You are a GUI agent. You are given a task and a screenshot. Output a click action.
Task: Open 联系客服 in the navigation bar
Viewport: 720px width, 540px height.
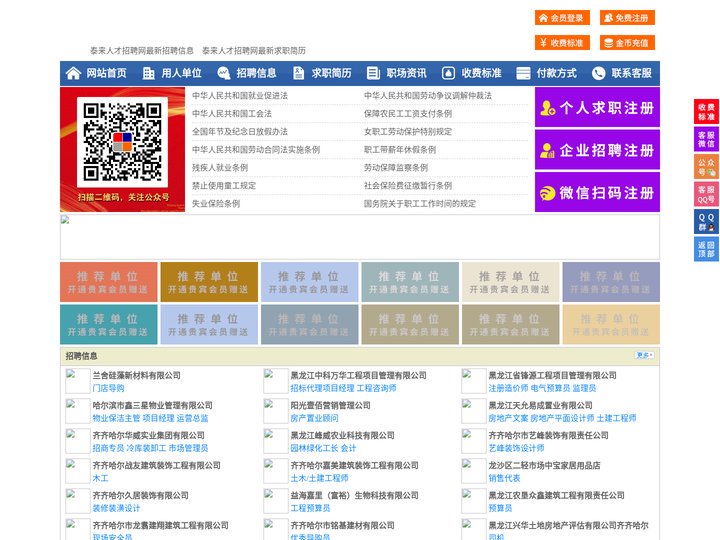631,73
